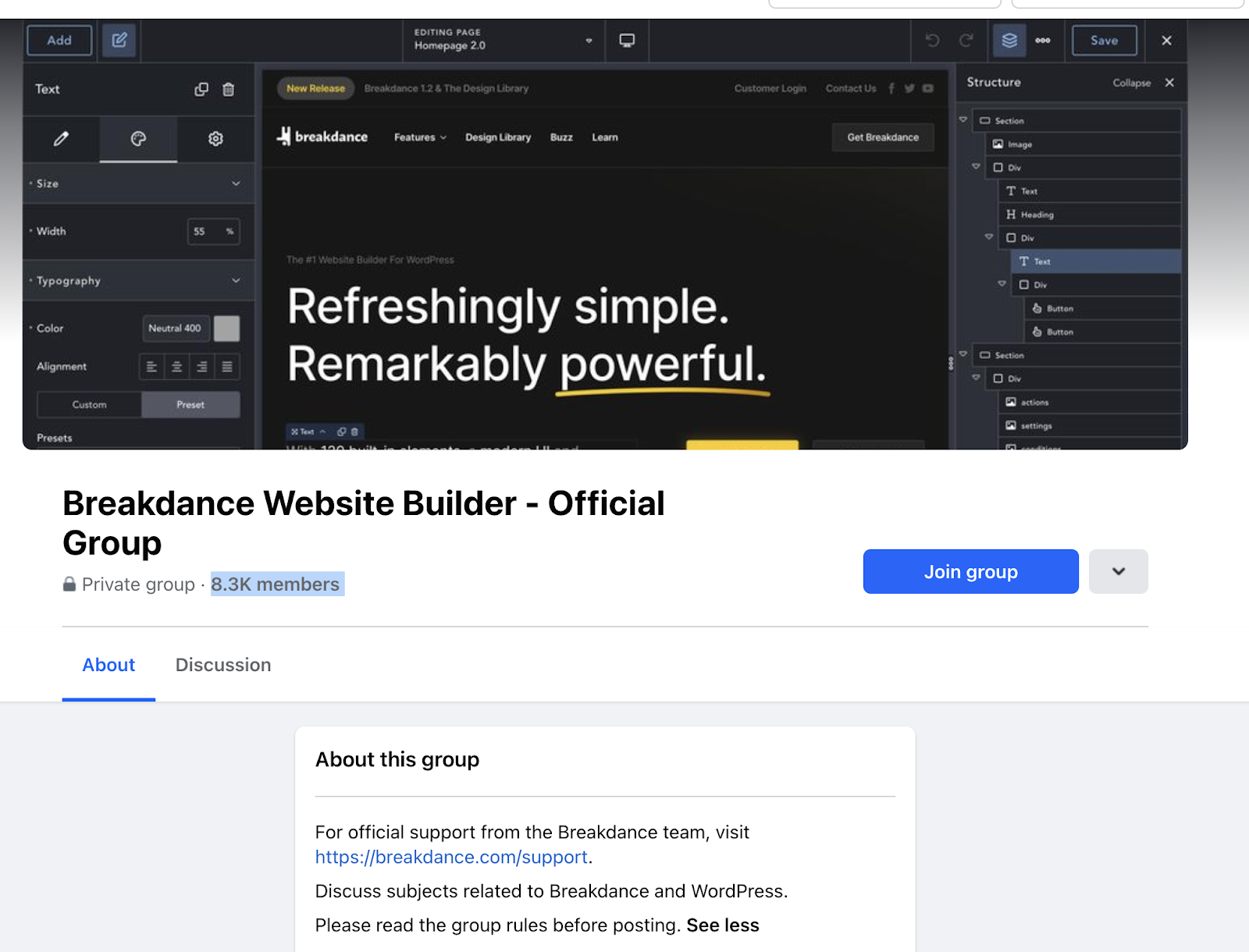The height and width of the screenshot is (952, 1249).
Task: Click the trash delete icon in Text panel
Action: (228, 89)
